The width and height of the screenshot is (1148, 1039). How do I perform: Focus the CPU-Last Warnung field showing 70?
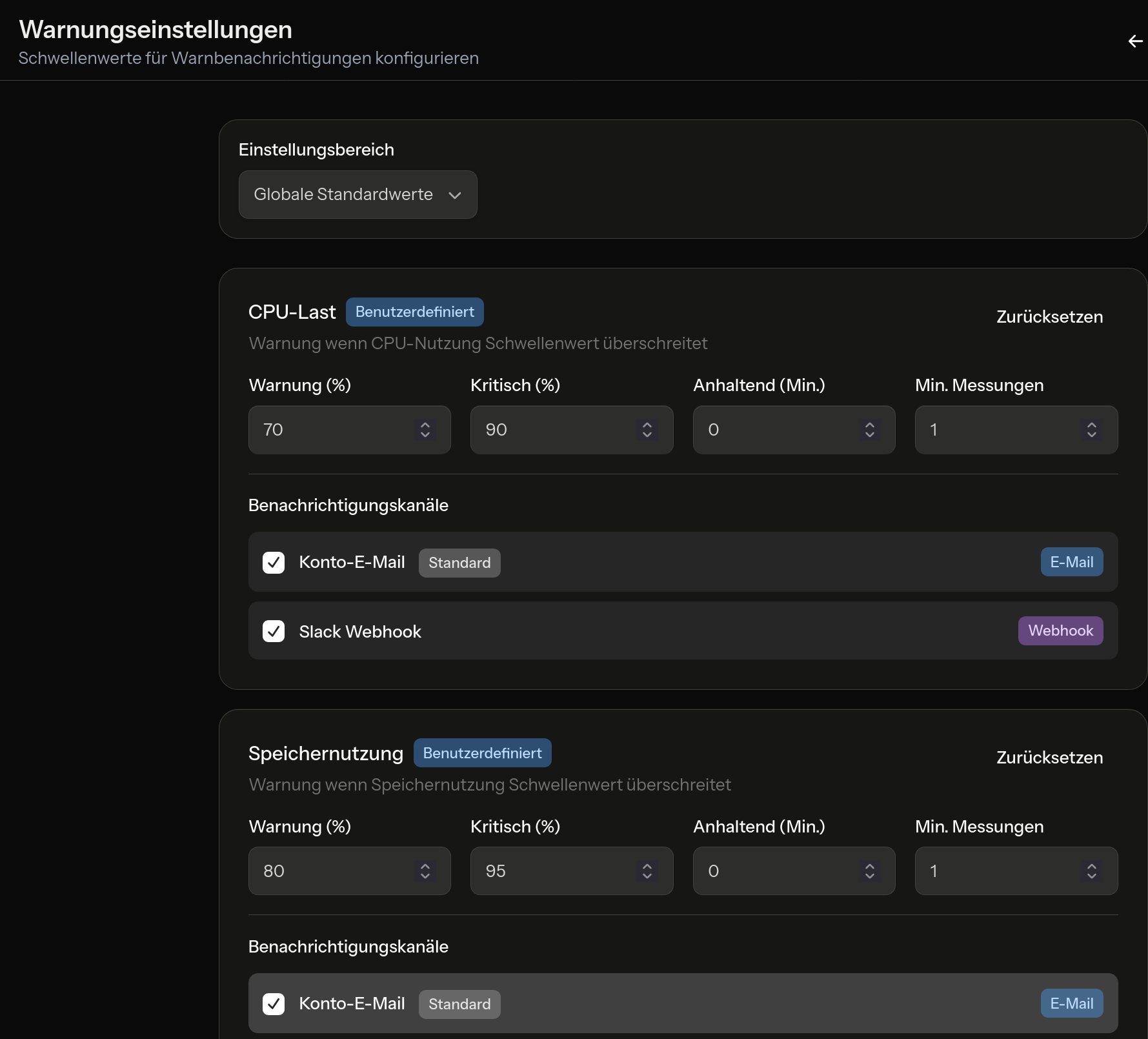(329, 430)
